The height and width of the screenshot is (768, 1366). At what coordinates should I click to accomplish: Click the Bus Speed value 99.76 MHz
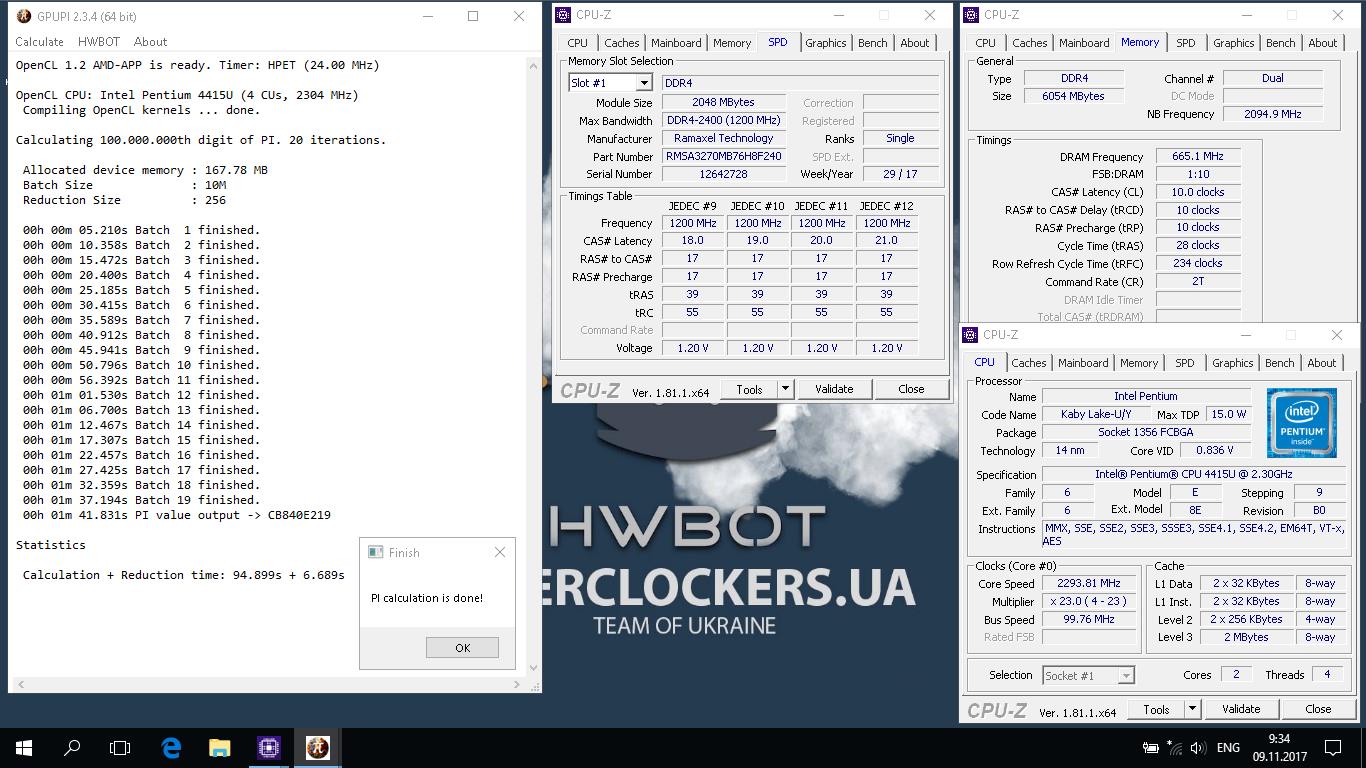(1090, 620)
